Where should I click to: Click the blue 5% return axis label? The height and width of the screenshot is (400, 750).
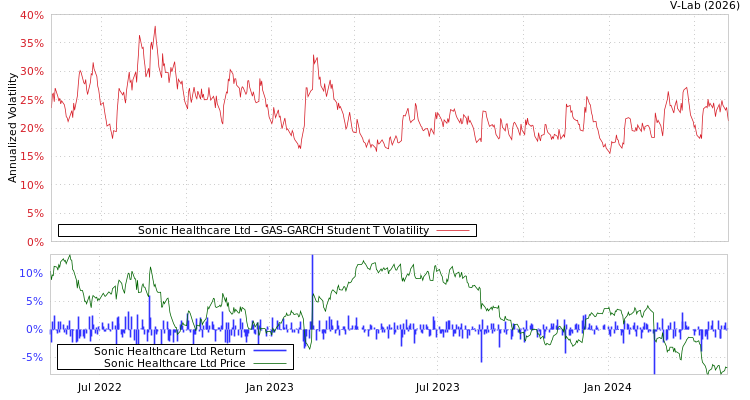click(x=35, y=301)
